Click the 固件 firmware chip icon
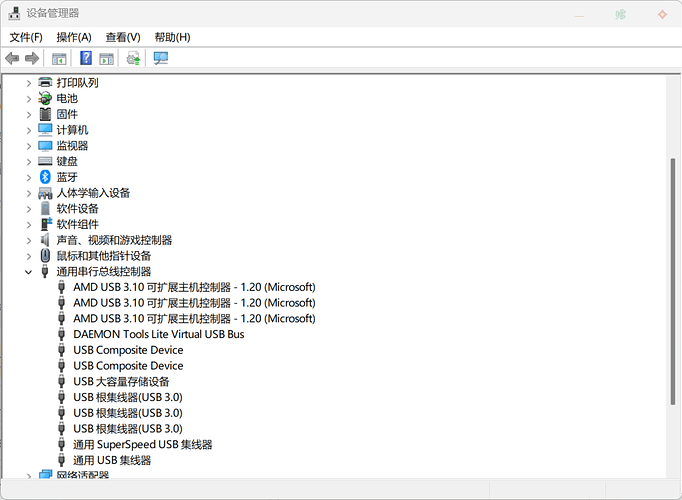The height and width of the screenshot is (500, 682). click(45, 114)
